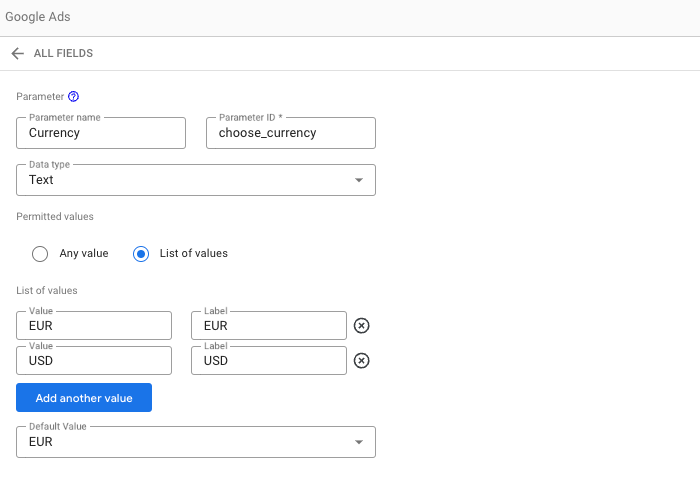The height and width of the screenshot is (498, 700).
Task: Open the Parameter help icon
Action: pyautogui.click(x=73, y=97)
